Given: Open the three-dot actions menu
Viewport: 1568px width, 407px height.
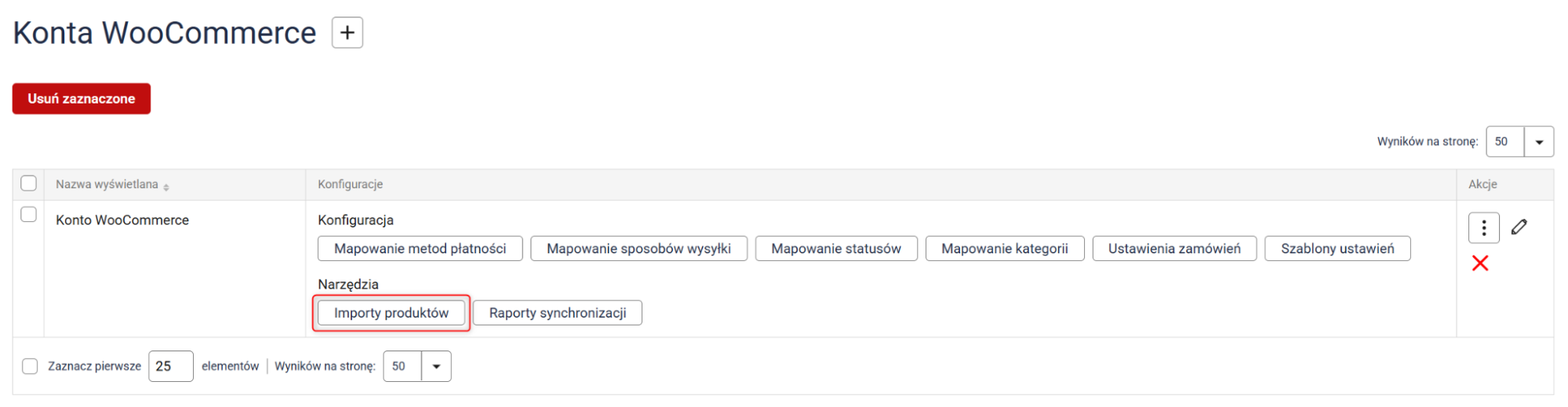Looking at the screenshot, I should [1483, 228].
